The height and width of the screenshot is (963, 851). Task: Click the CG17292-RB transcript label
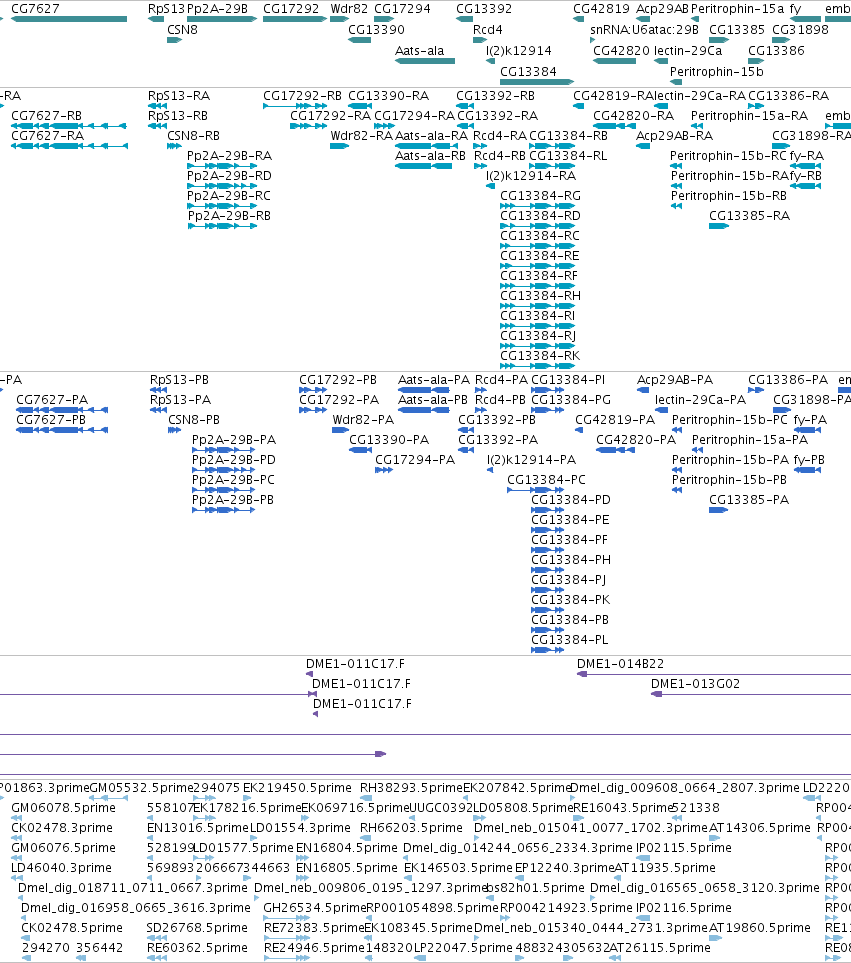point(303,95)
